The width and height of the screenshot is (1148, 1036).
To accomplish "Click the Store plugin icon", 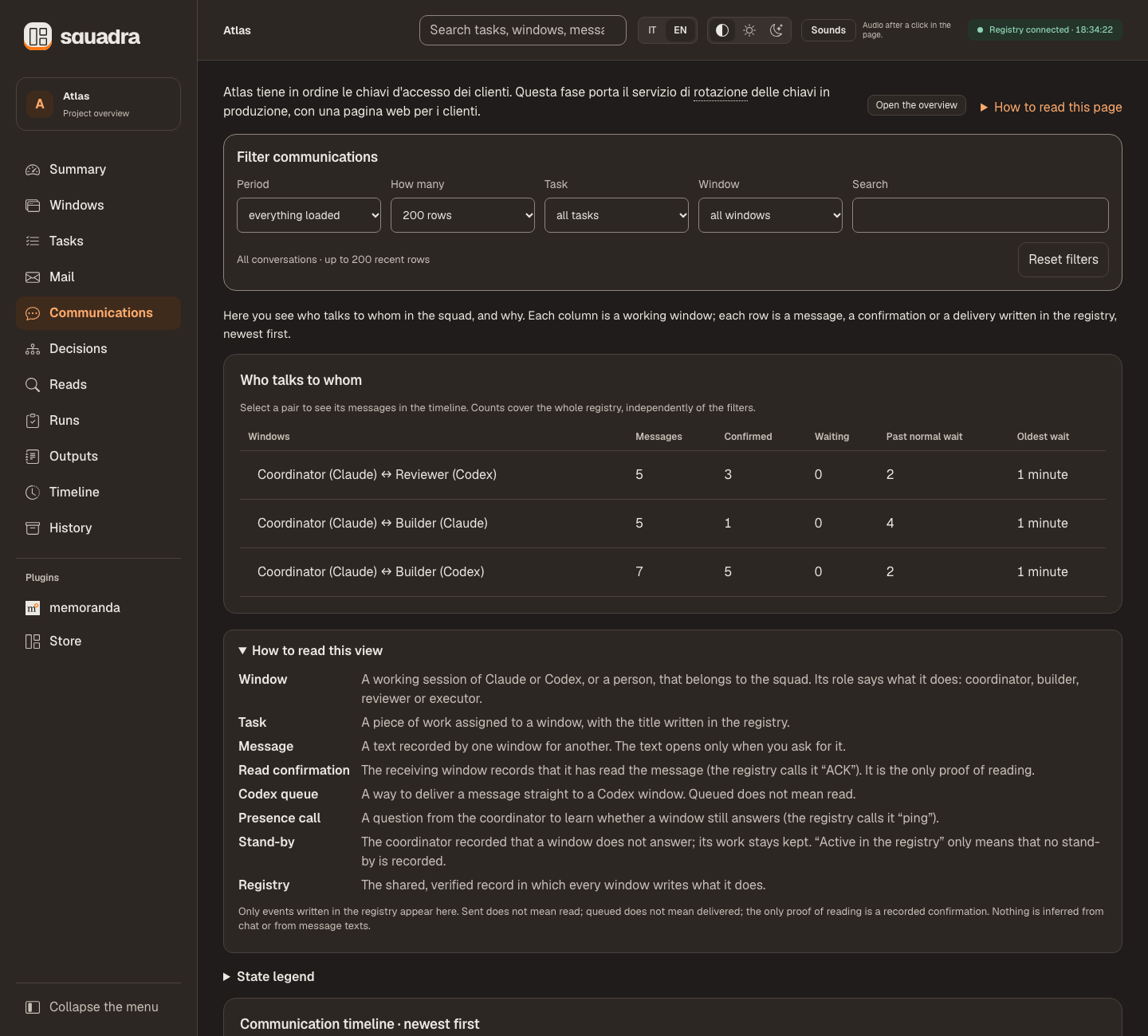I will pos(33,642).
